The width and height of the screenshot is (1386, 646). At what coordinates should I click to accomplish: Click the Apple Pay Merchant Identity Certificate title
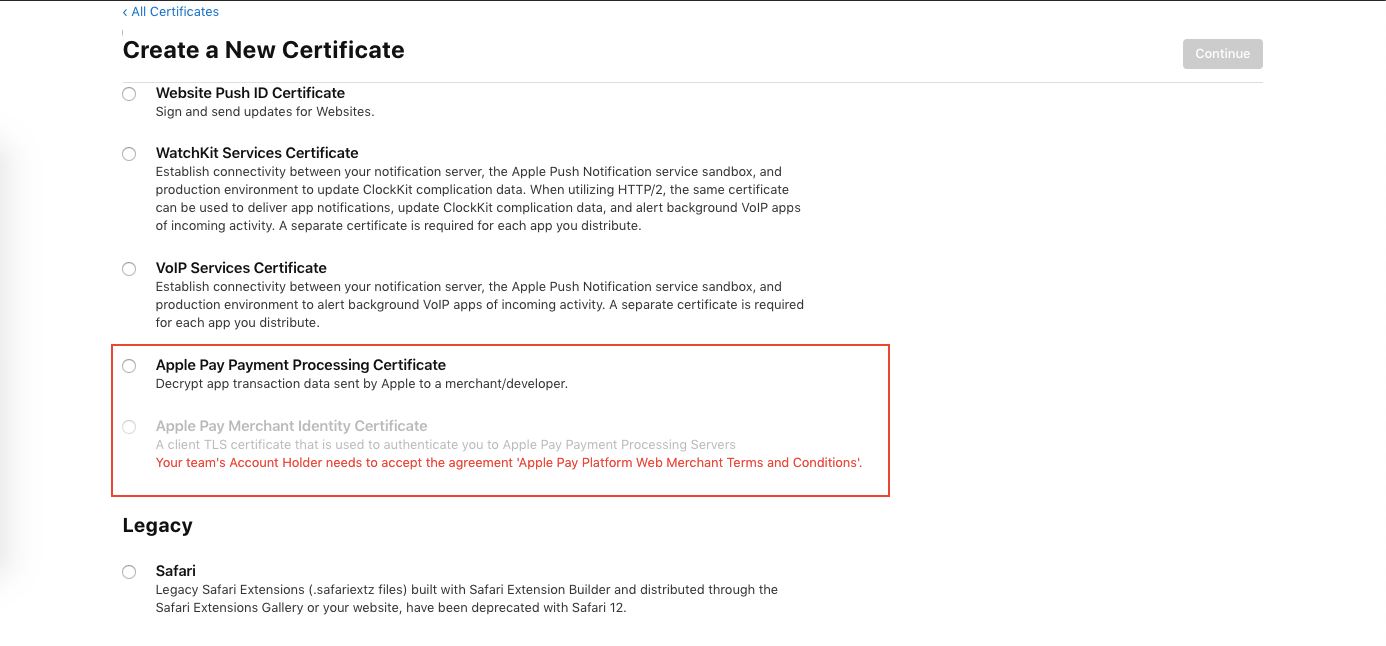[292, 426]
